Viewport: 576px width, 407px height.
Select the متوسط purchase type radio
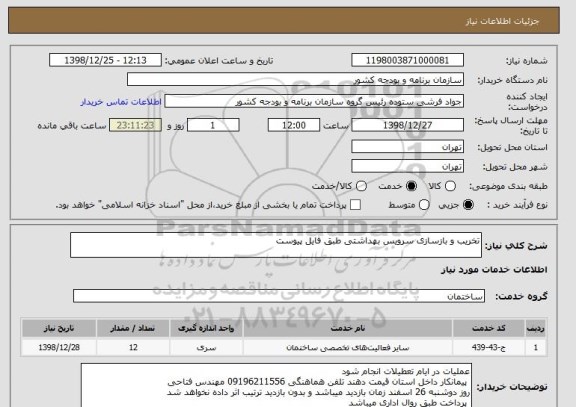click(x=424, y=205)
